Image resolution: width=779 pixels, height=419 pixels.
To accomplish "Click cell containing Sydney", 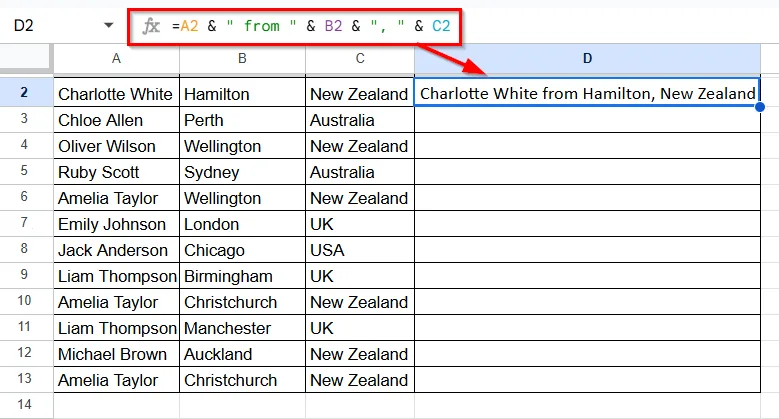I will 242,172.
